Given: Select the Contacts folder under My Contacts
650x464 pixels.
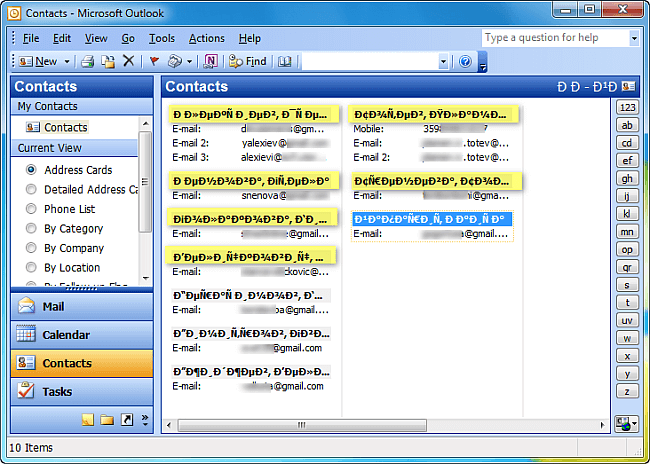Looking at the screenshot, I should 57,127.
